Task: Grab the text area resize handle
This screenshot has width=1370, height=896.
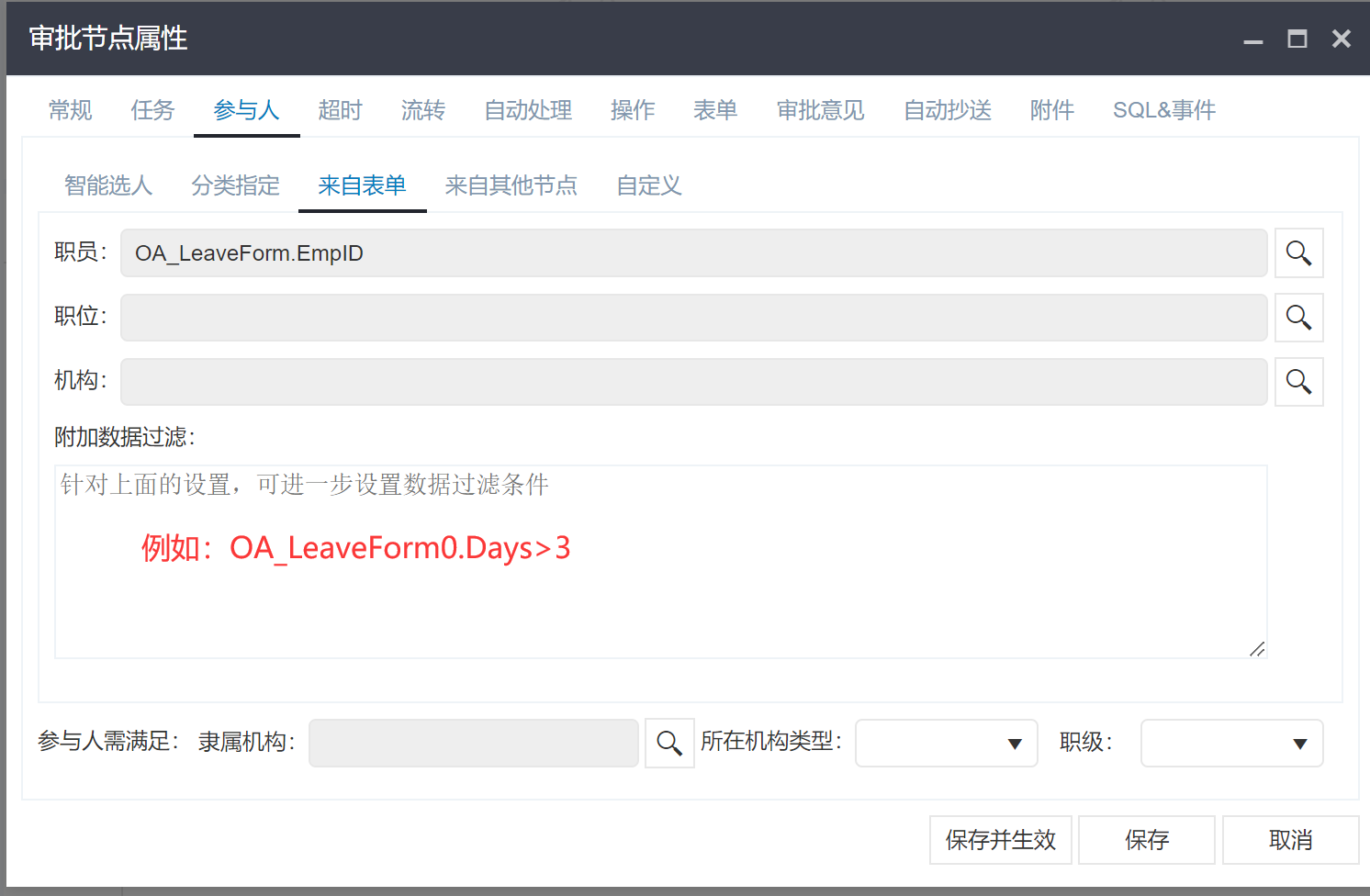Action: coord(1258,649)
